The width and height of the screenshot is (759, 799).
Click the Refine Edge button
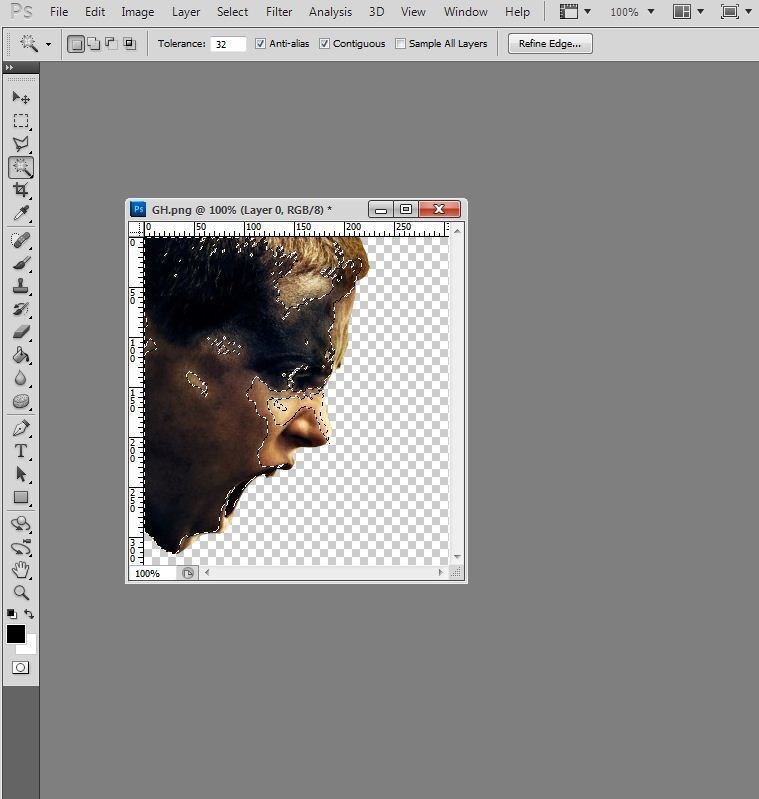pyautogui.click(x=549, y=44)
